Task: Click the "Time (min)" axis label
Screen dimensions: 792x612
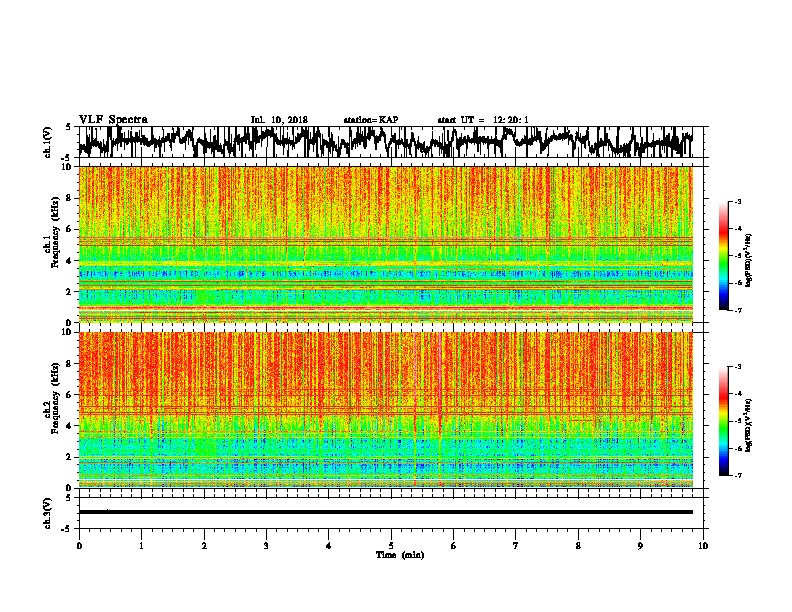Action: [x=400, y=555]
